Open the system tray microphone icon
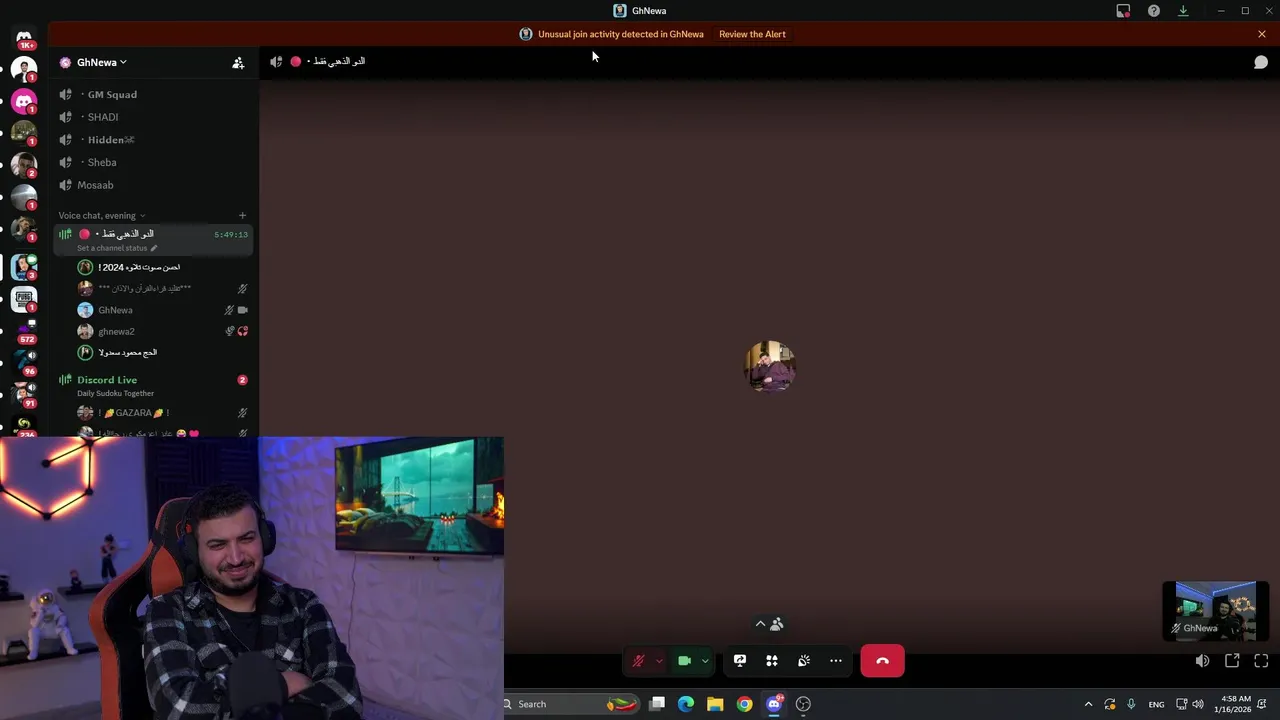 (1131, 704)
